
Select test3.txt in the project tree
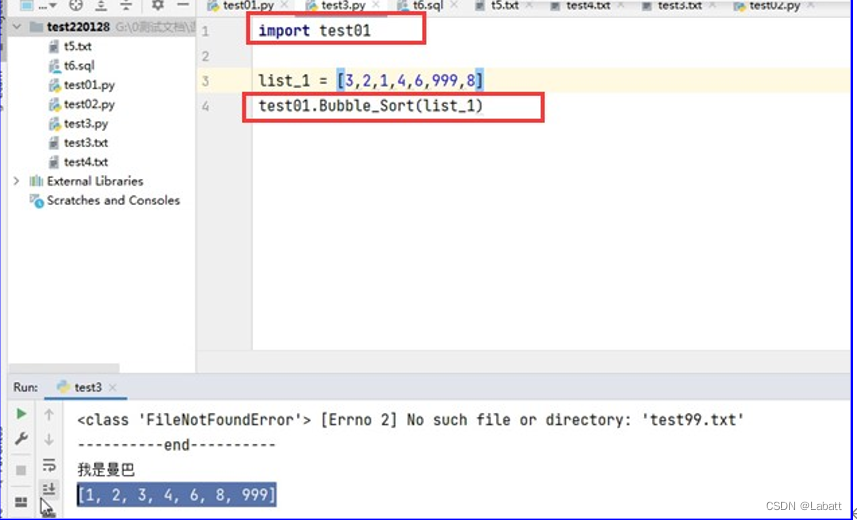(x=86, y=143)
